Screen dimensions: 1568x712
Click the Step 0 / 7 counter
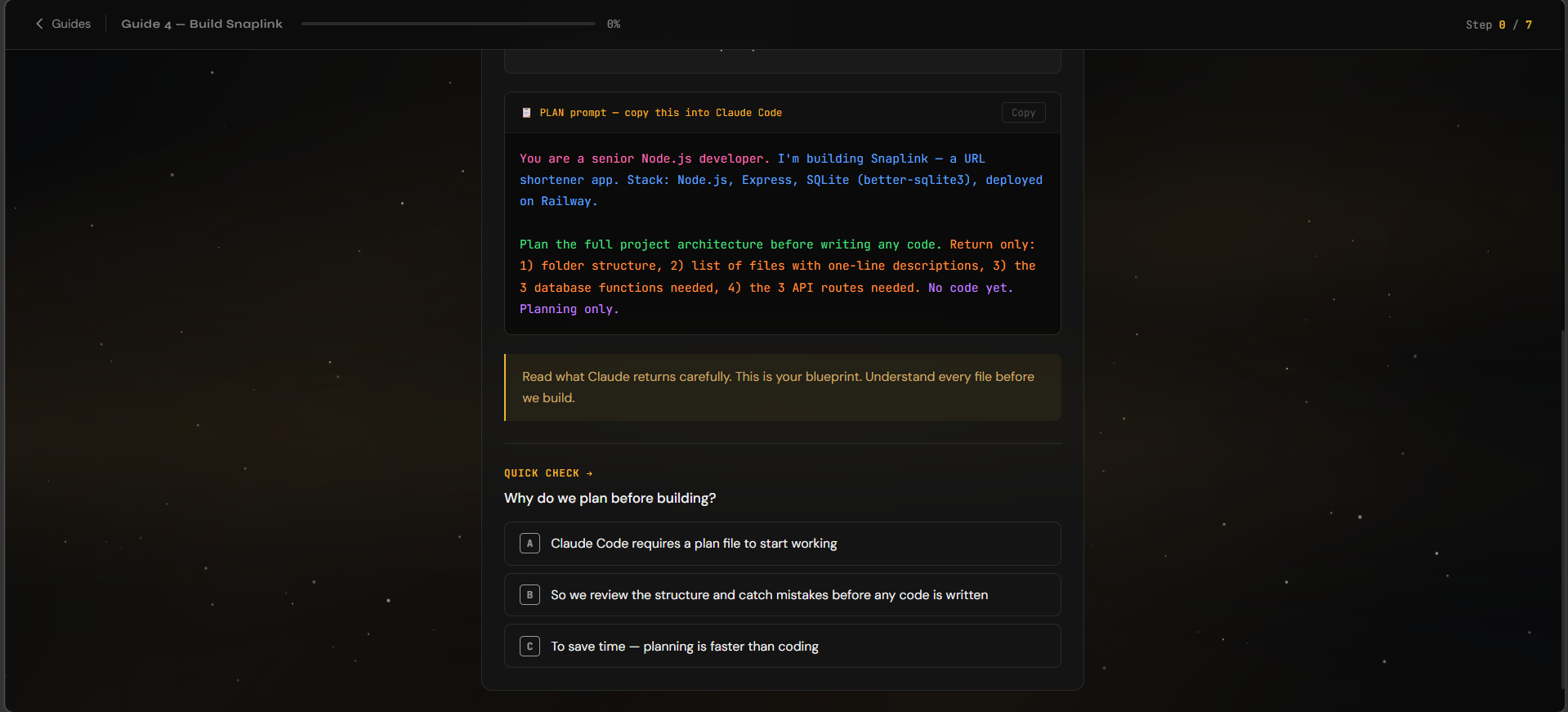1499,25
